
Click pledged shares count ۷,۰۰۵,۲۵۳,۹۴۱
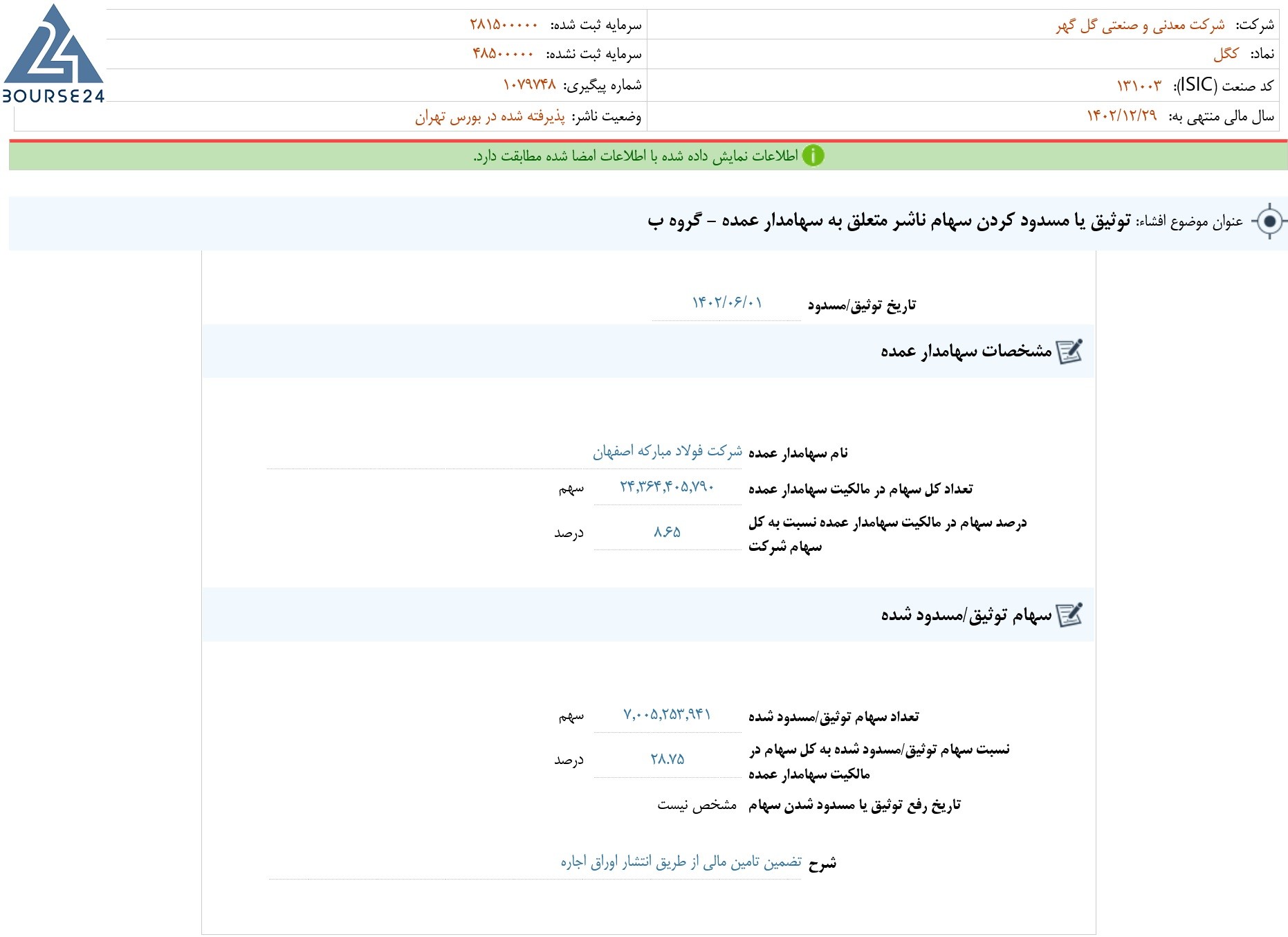pos(667,715)
